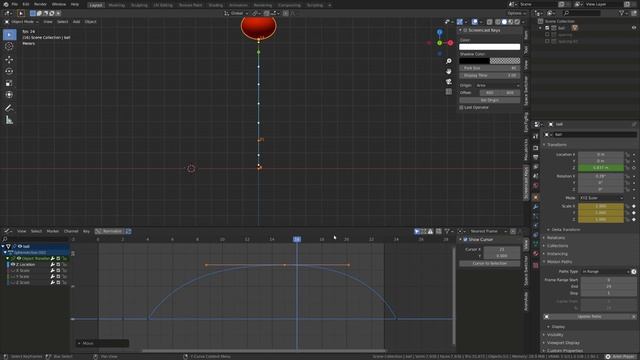Open the Marker menu in Graph Editor
The height and width of the screenshot is (360, 640).
[53, 231]
